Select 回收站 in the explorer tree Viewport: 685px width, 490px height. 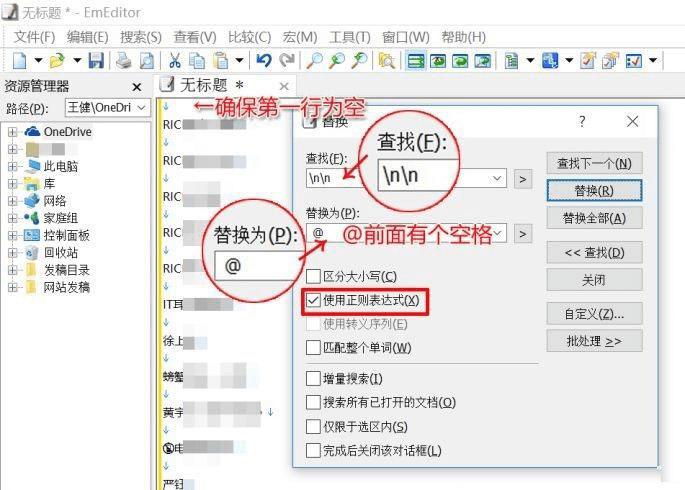pos(61,253)
